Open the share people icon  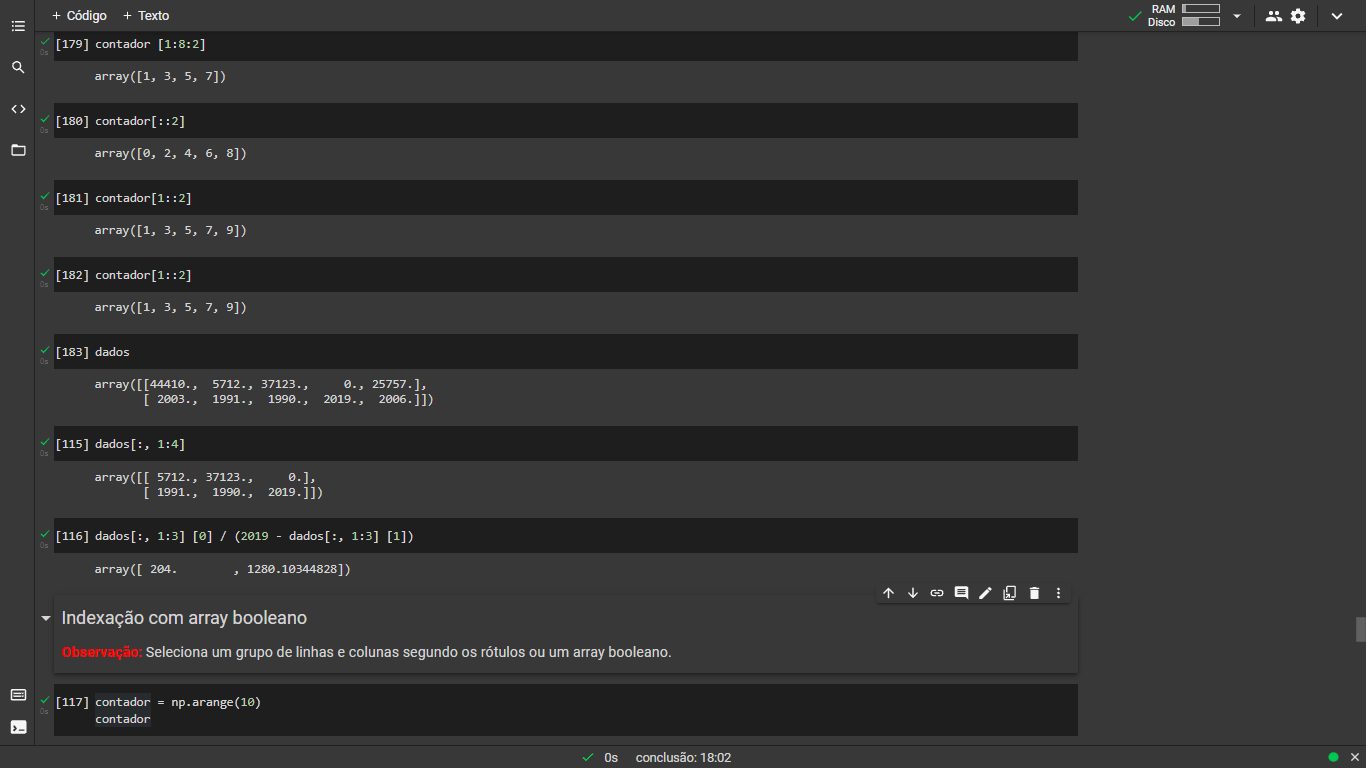[x=1273, y=16]
